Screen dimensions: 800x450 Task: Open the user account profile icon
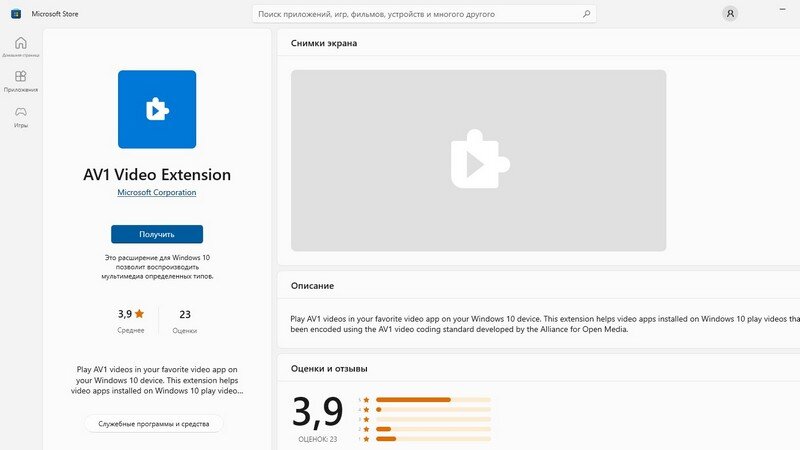[x=730, y=14]
